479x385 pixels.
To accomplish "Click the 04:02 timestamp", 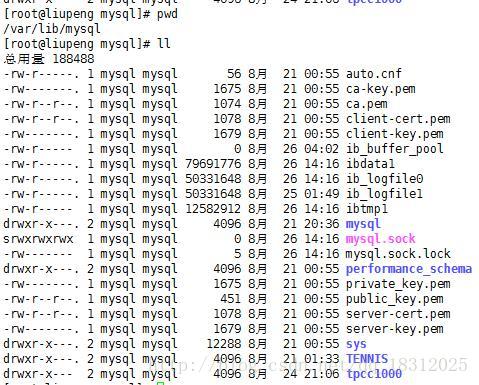I will point(322,149).
